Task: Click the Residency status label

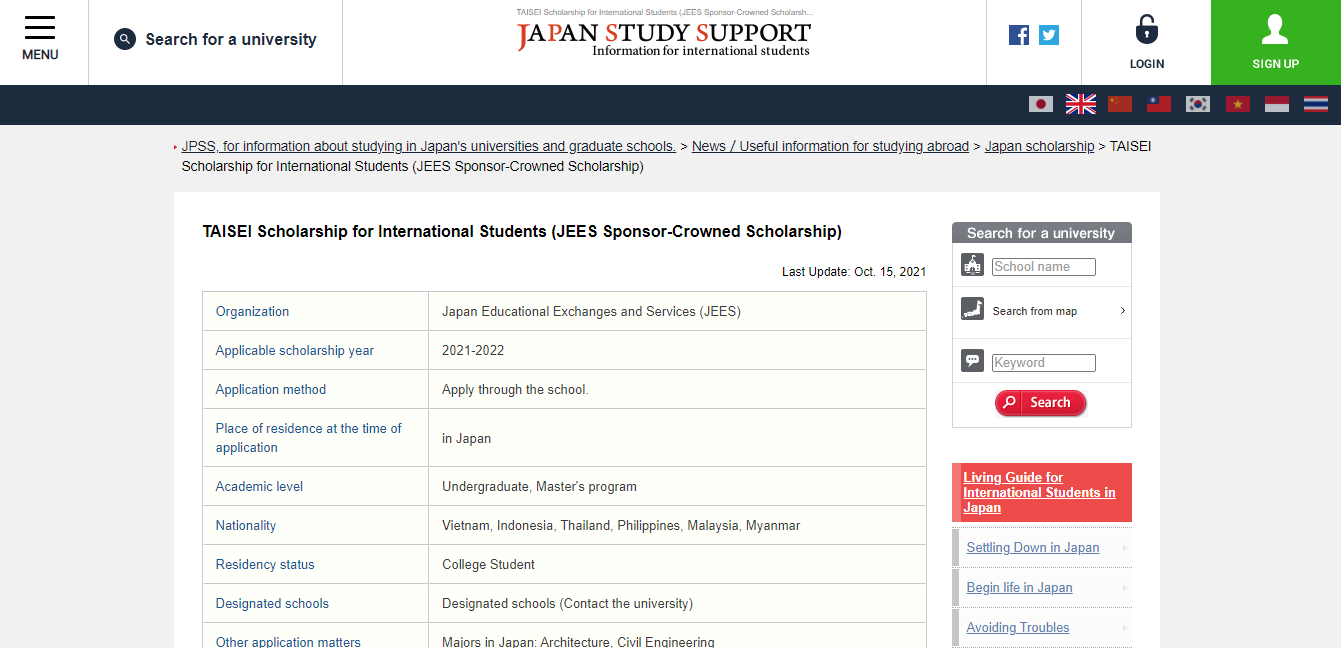Action: pyautogui.click(x=265, y=565)
